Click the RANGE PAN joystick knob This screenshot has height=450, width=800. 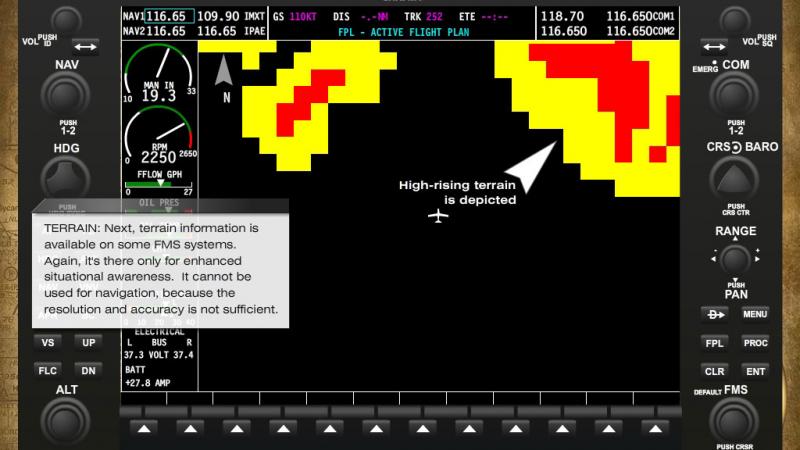[x=735, y=259]
